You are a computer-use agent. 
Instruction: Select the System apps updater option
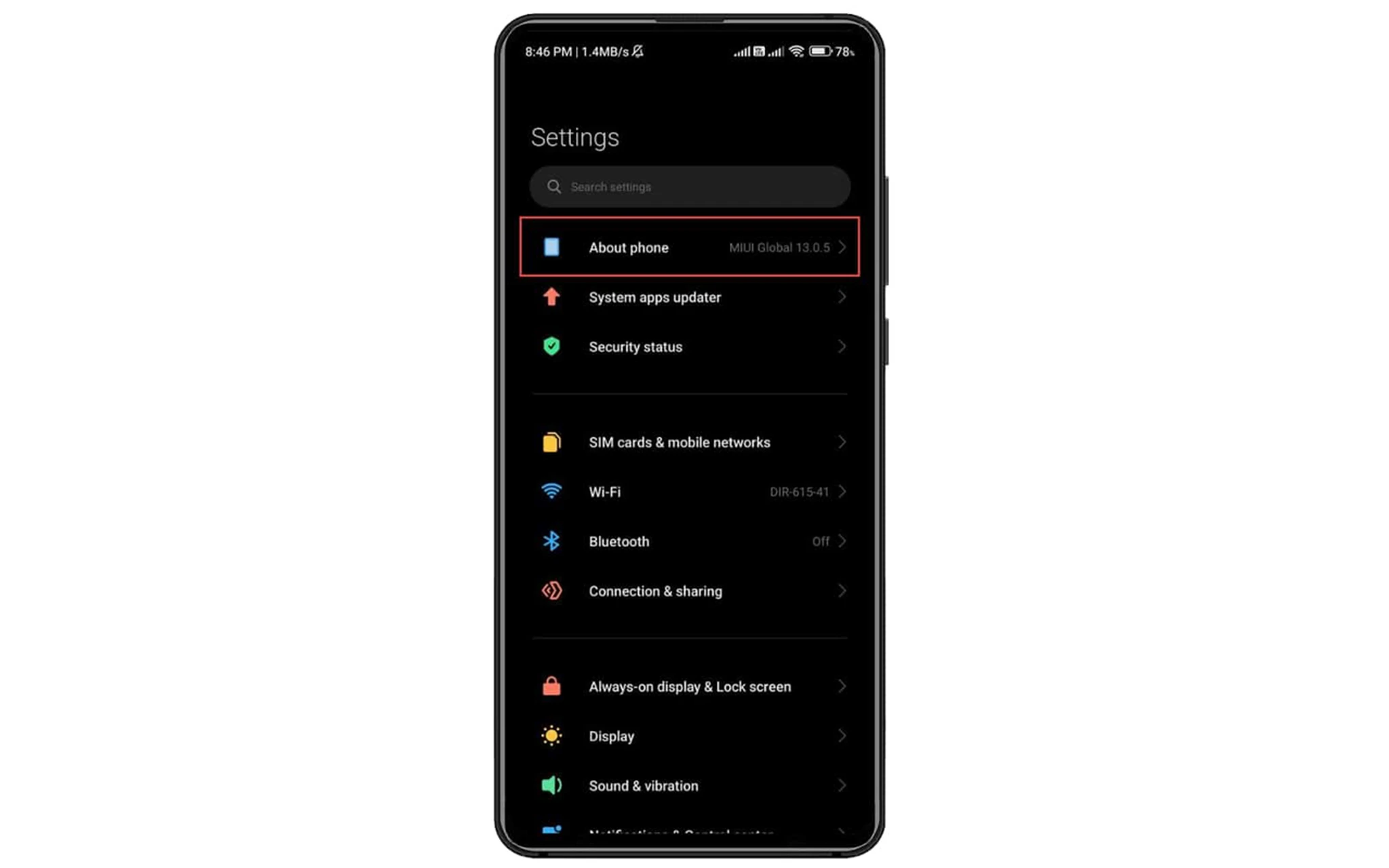(x=693, y=297)
